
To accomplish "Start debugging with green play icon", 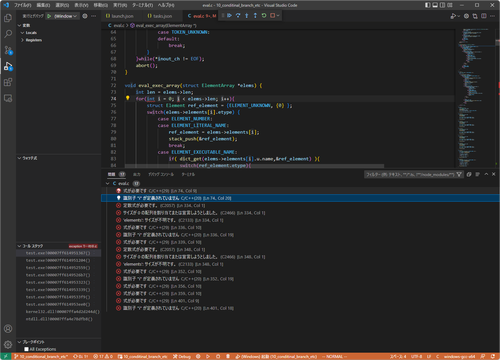I will pos(49,16).
